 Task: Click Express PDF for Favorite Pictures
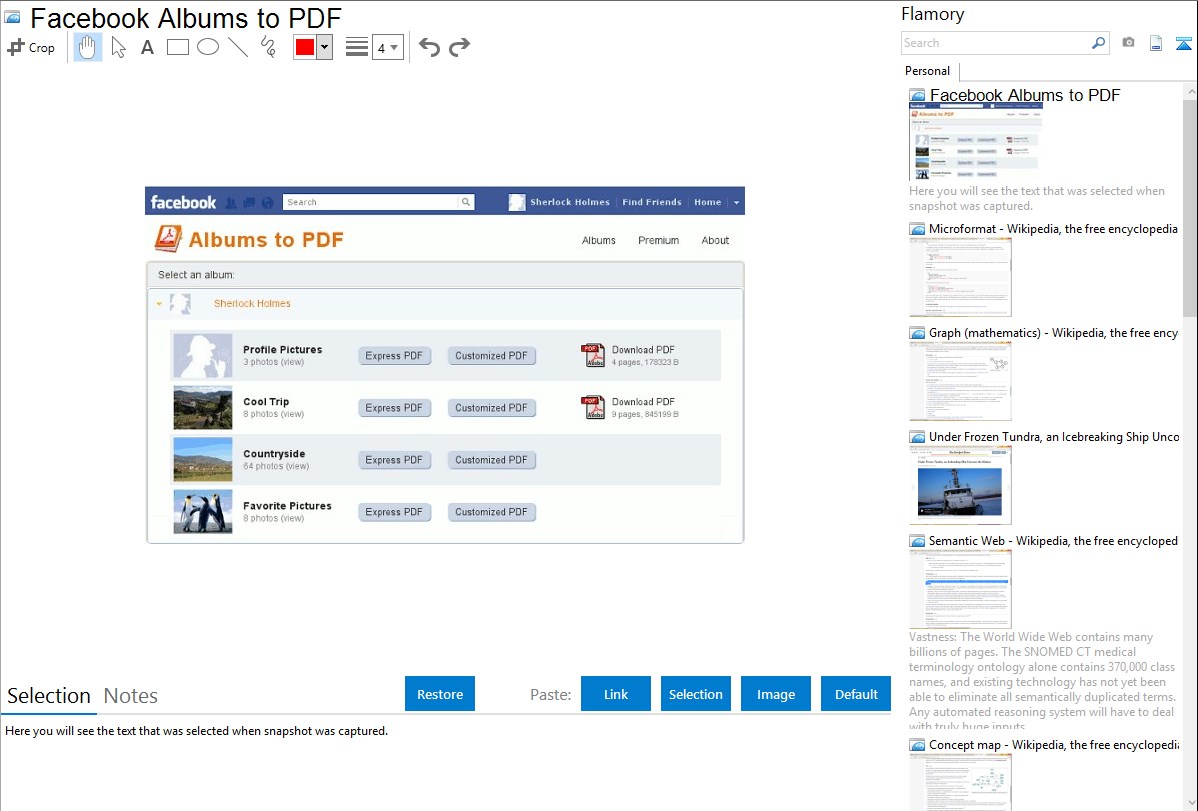tap(394, 511)
